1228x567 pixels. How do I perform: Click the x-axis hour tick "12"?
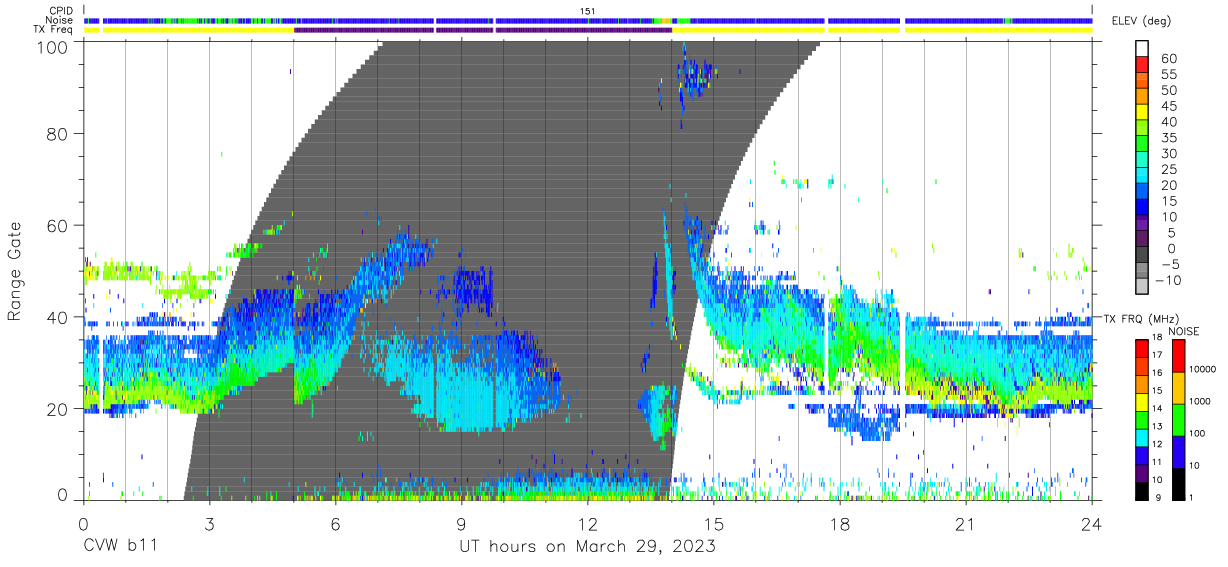tap(587, 524)
